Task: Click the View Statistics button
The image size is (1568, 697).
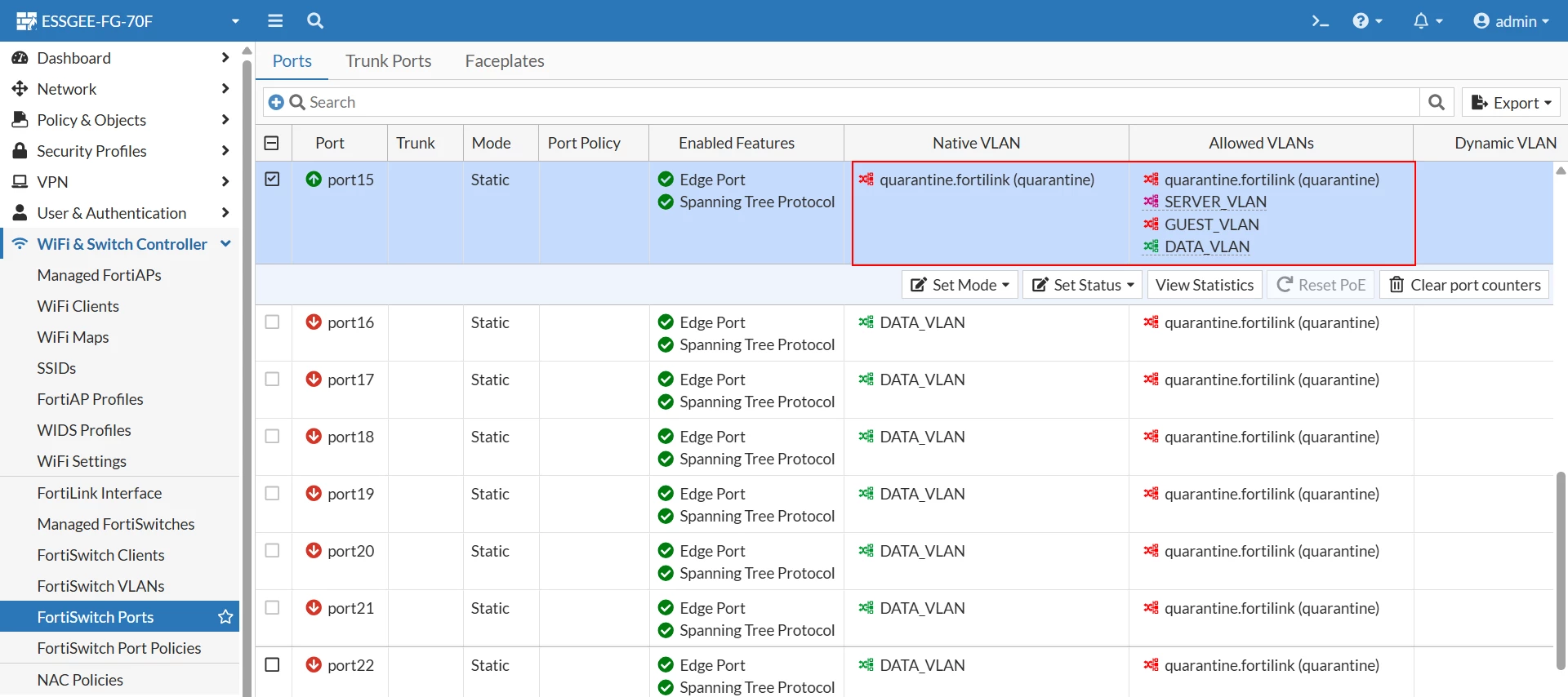Action: [1205, 285]
